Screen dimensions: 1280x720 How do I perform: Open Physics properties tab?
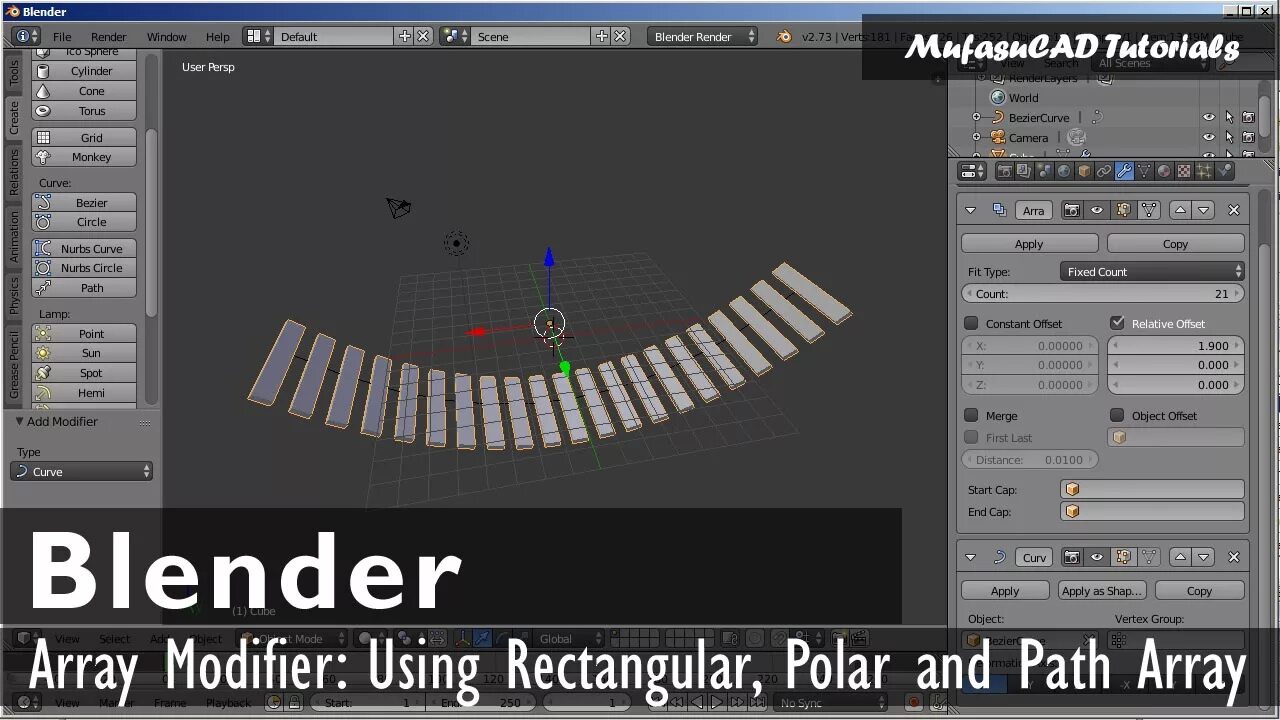click(1224, 171)
